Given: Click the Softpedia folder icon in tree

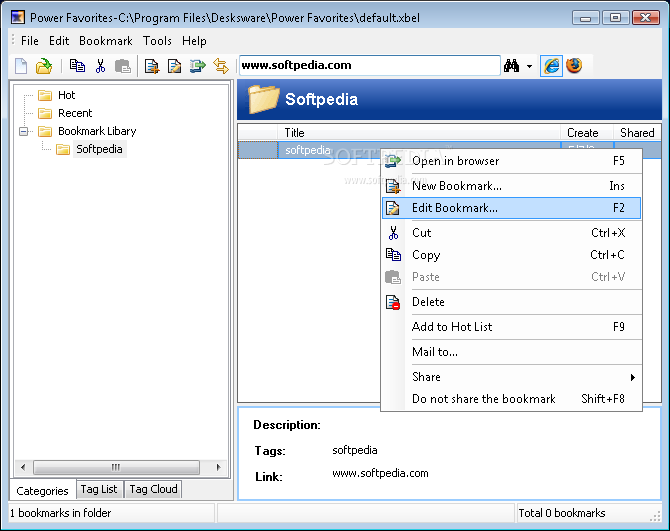Looking at the screenshot, I should 63,149.
